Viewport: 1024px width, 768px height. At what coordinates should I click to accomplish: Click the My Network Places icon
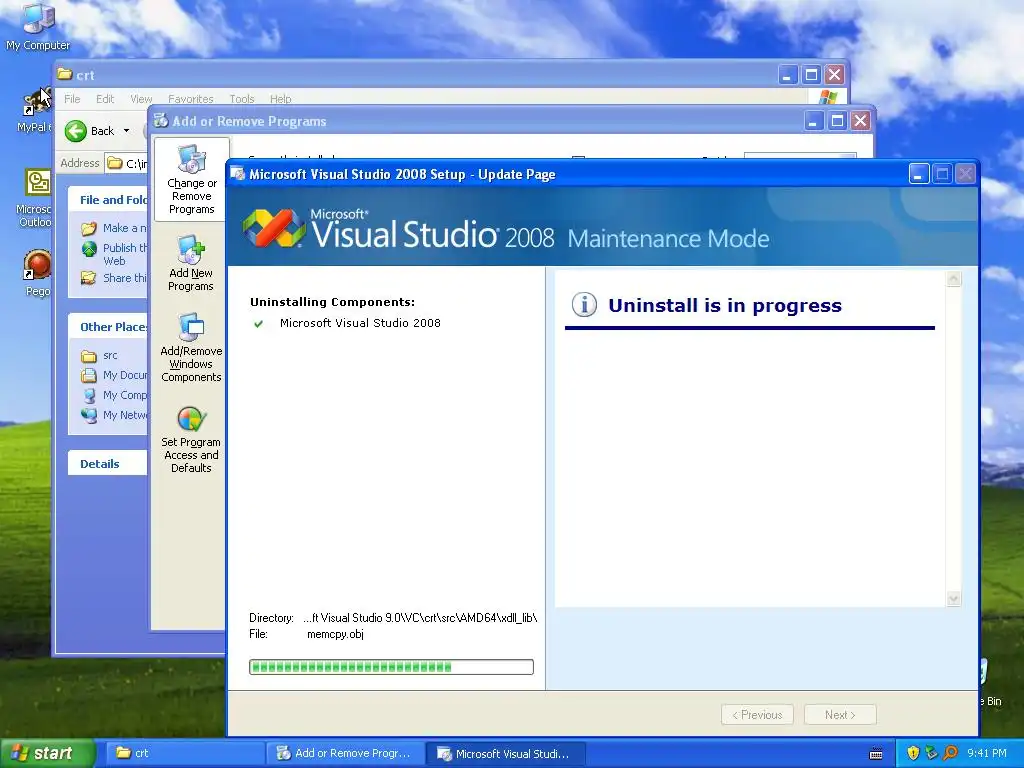coord(89,415)
